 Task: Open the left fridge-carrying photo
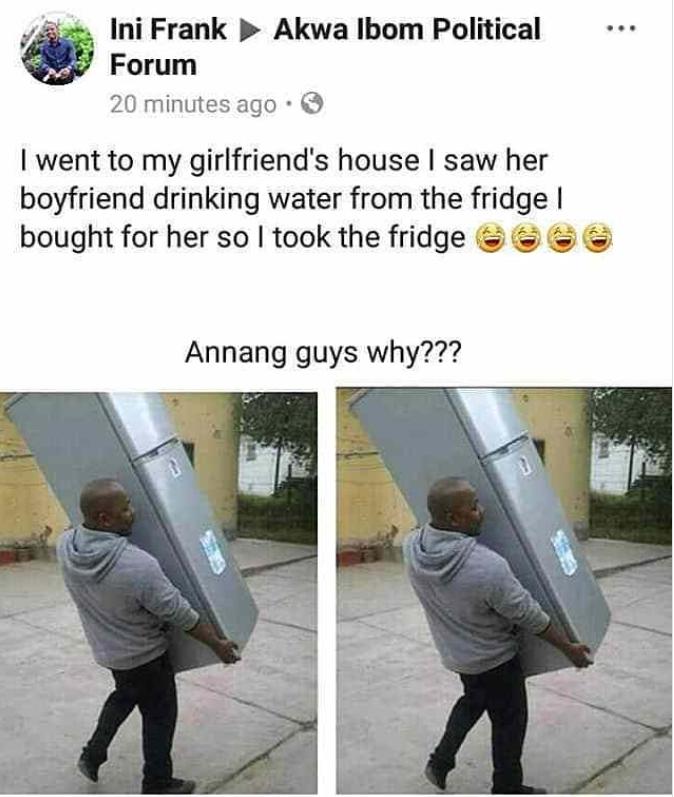(159, 593)
